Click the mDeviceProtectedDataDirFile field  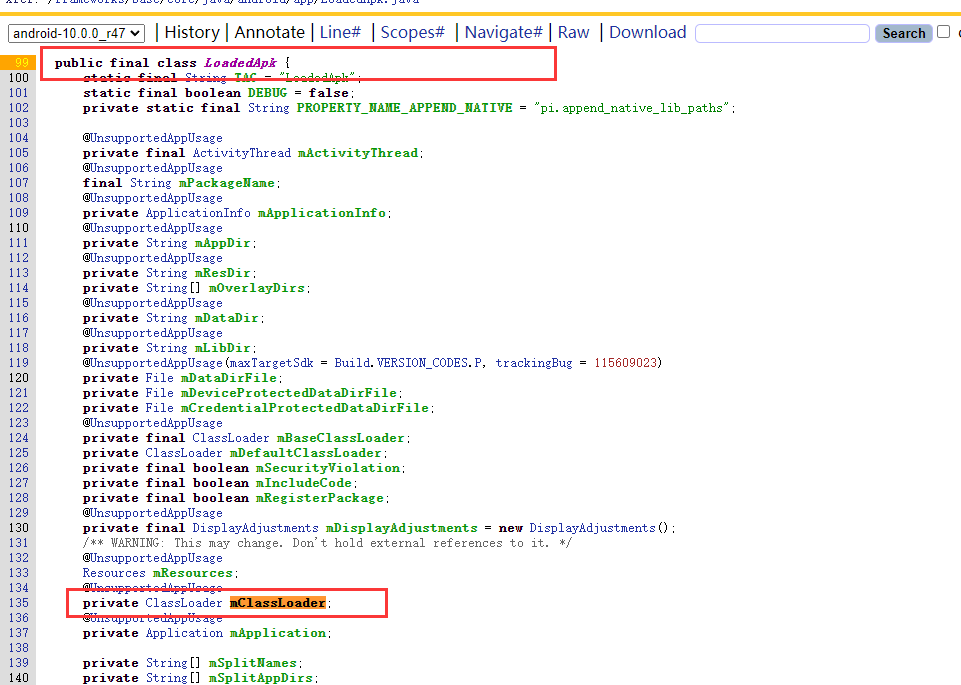coord(289,393)
